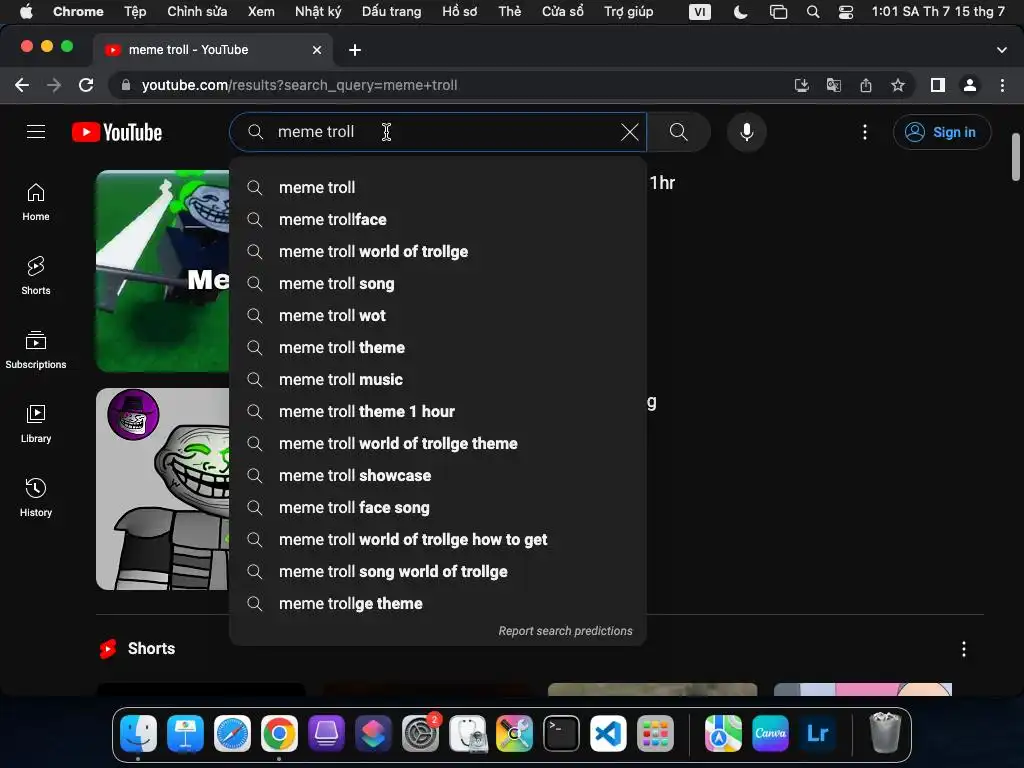Go to Home in the sidebar
Viewport: 1024px width, 768px height.
(x=36, y=202)
